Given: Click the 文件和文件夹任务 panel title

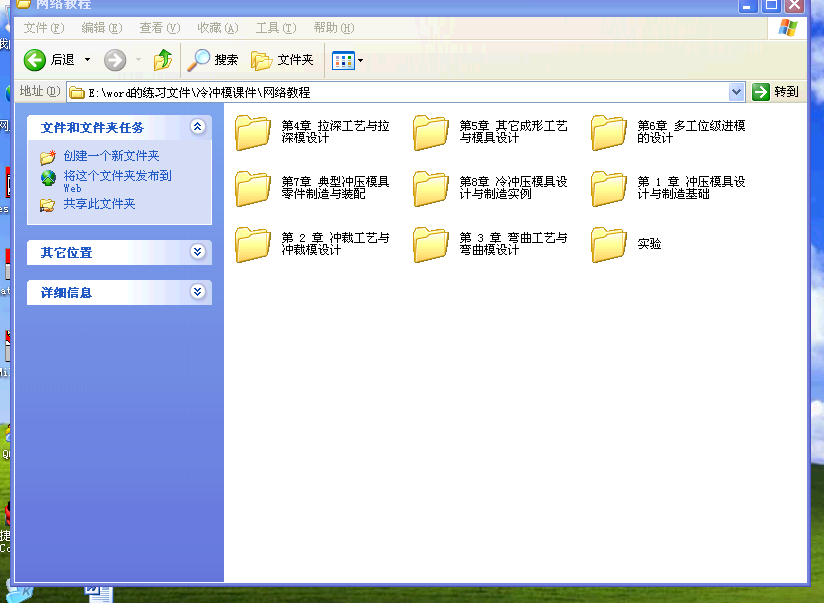Looking at the screenshot, I should click(x=92, y=128).
